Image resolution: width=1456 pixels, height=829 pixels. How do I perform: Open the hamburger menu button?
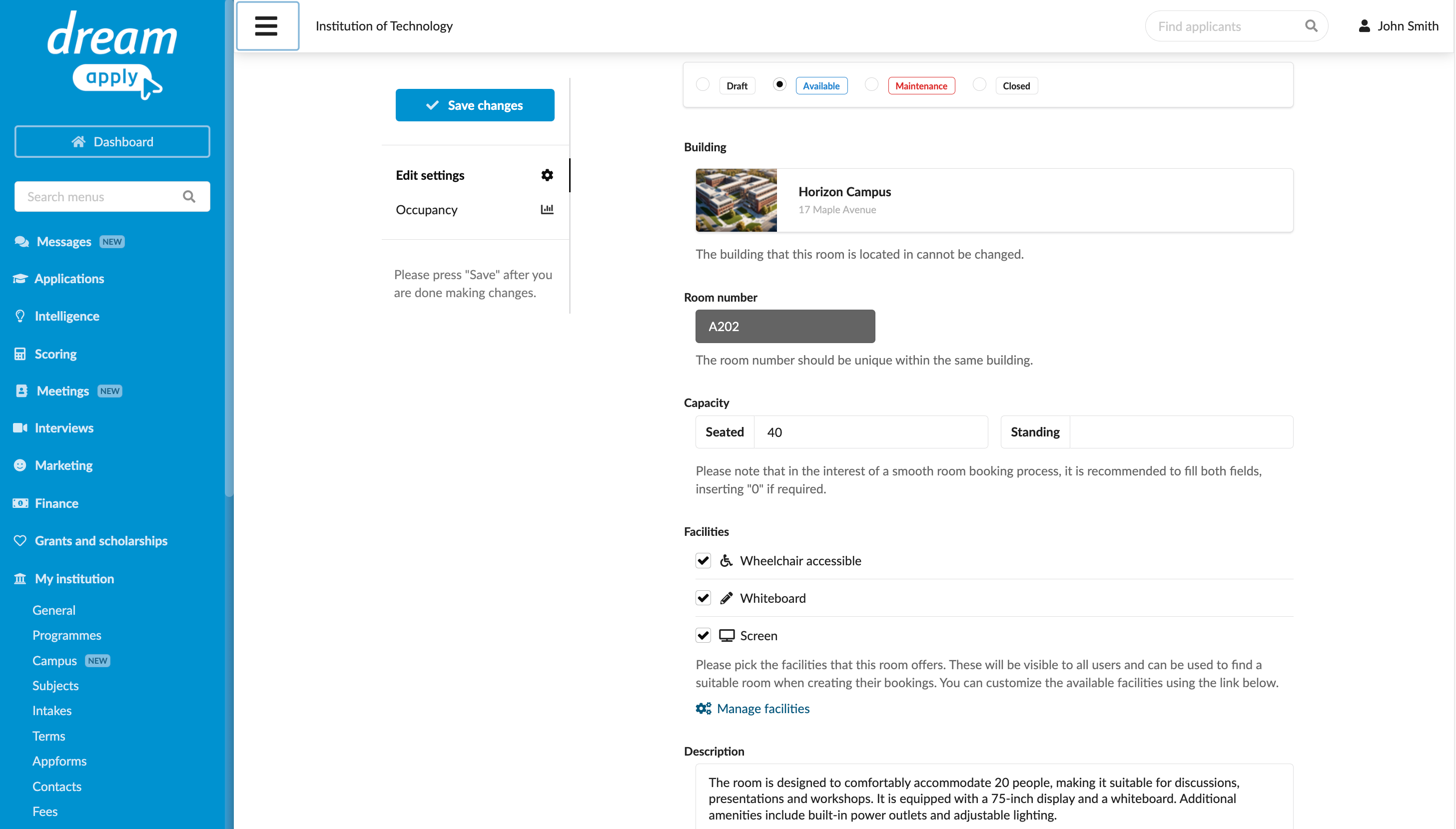[x=267, y=26]
